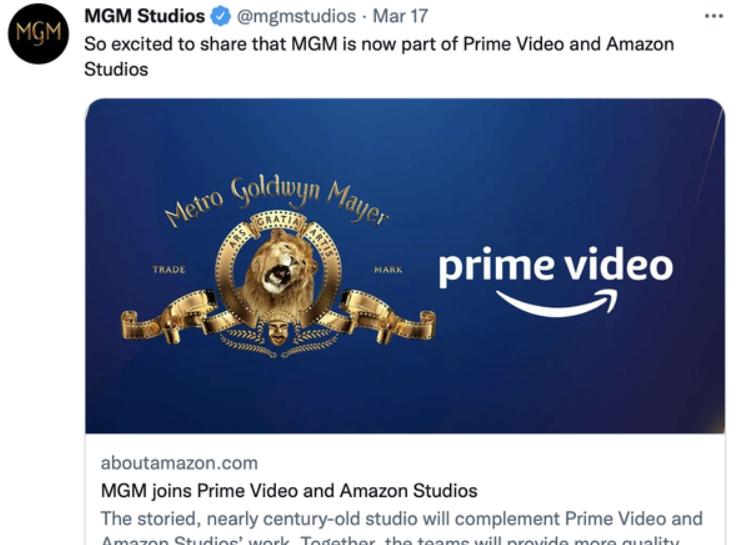Open the MGM Studios profile avatar
Image resolution: width=743 pixels, height=545 pixels.
pyautogui.click(x=38, y=33)
